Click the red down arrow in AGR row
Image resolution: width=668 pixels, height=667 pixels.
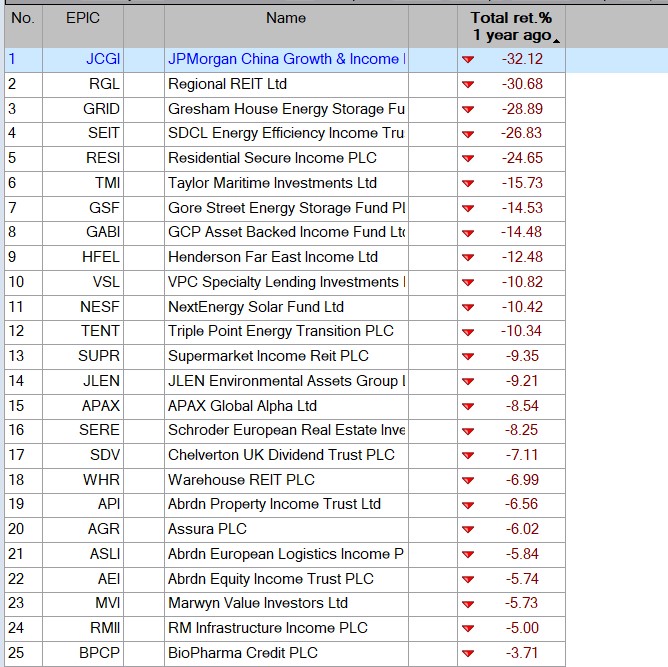[x=468, y=529]
